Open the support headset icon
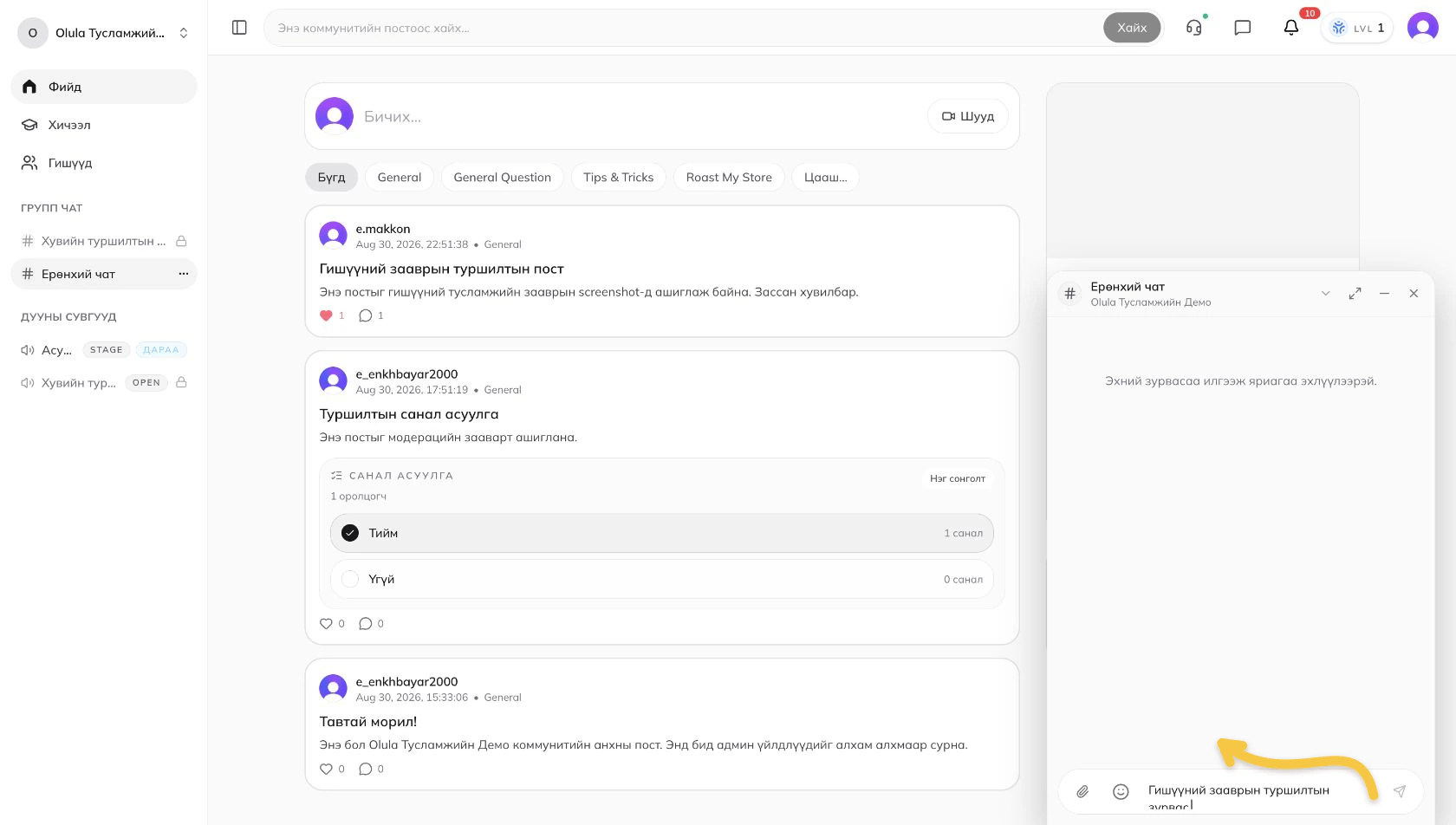This screenshot has width=1456, height=825. (1194, 28)
